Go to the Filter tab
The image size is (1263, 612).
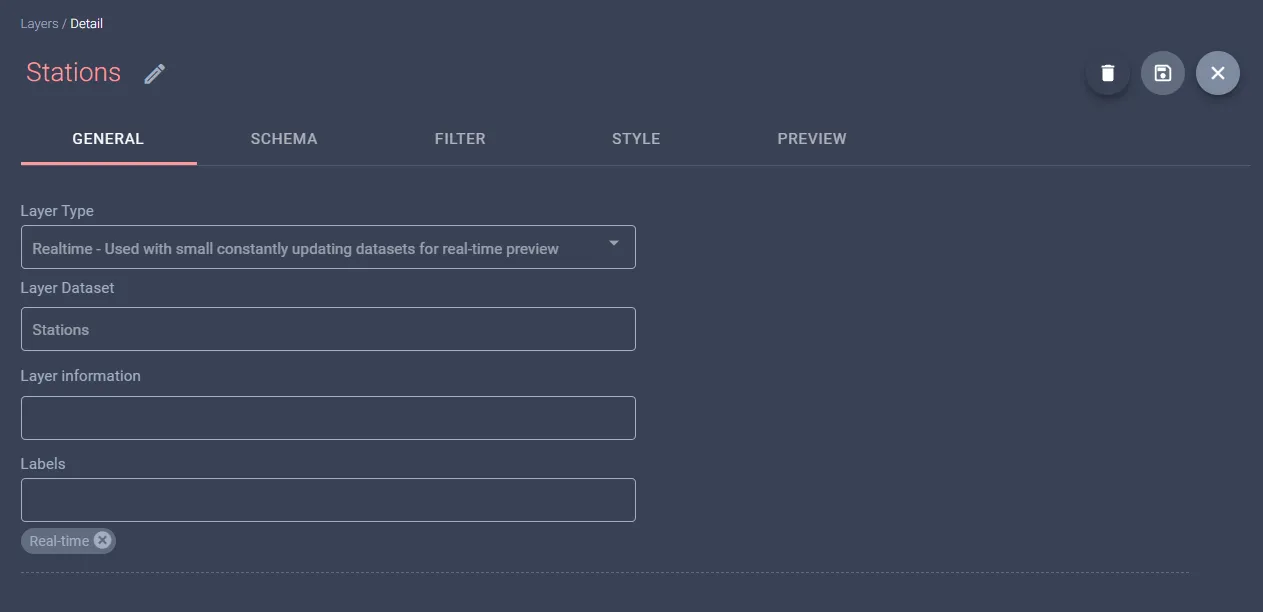[460, 139]
